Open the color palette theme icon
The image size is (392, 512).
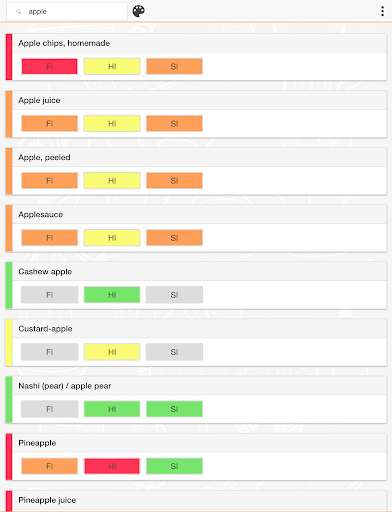tap(138, 11)
